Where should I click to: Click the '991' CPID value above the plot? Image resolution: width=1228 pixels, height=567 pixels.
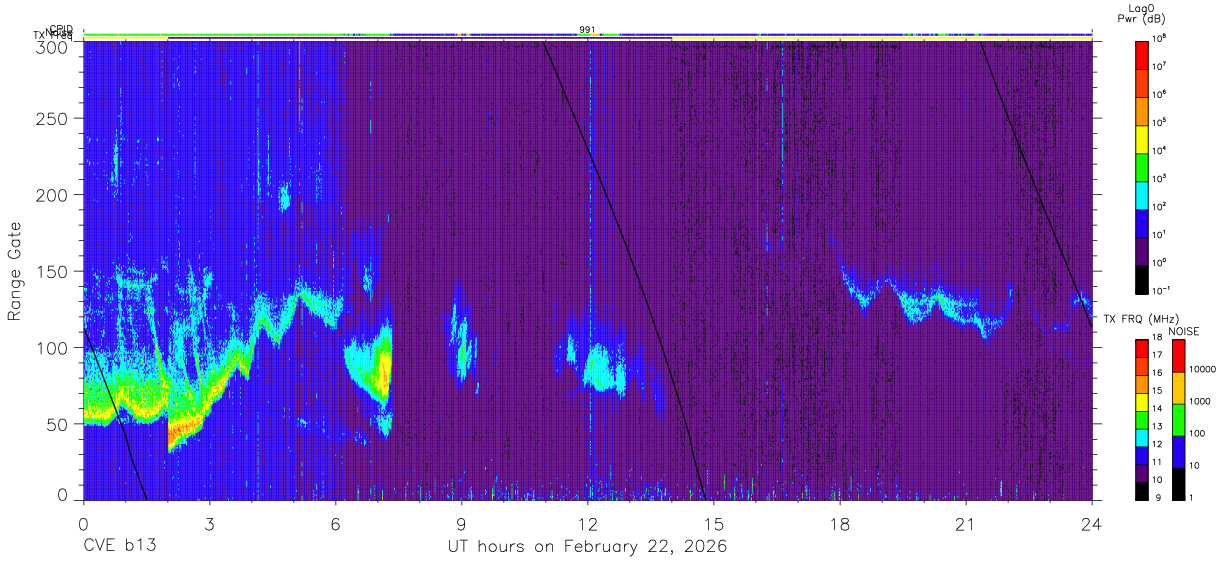click(x=587, y=30)
